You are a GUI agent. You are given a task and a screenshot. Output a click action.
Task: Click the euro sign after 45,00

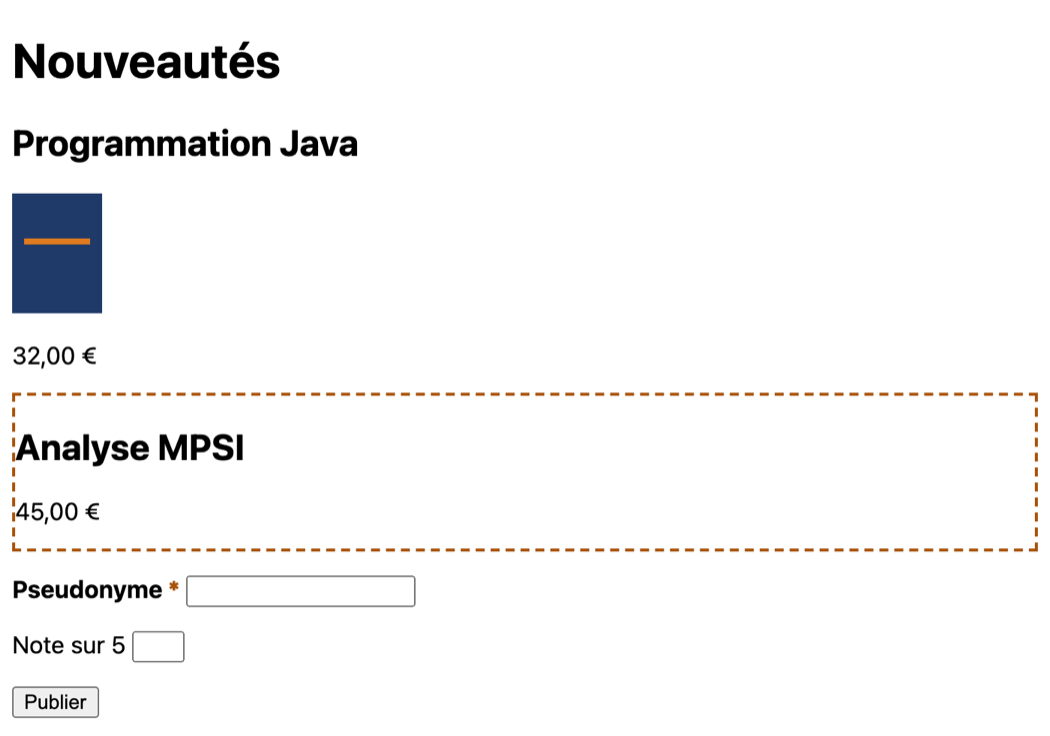tap(92, 512)
